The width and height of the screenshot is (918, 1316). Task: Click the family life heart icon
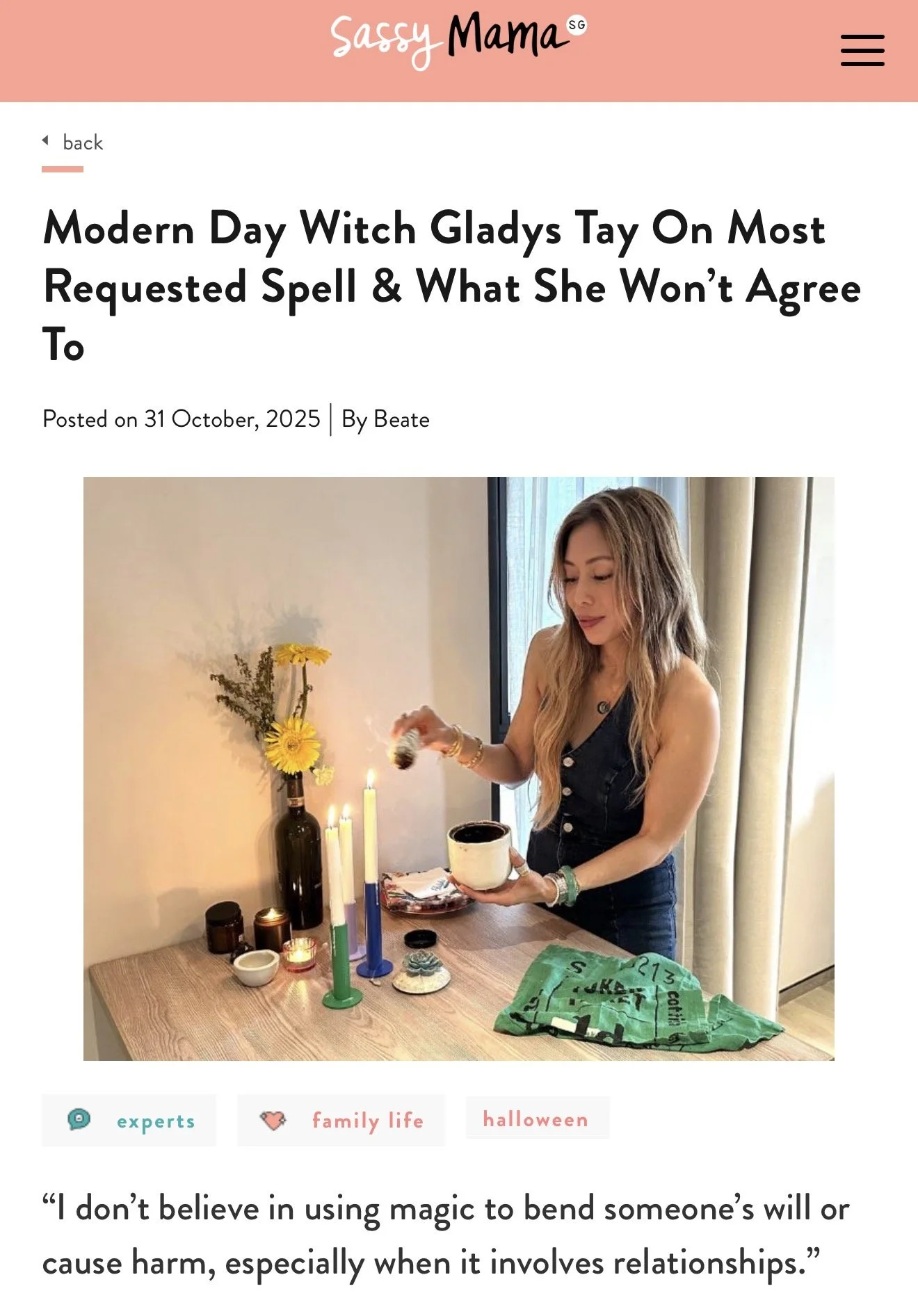pyautogui.click(x=273, y=1120)
